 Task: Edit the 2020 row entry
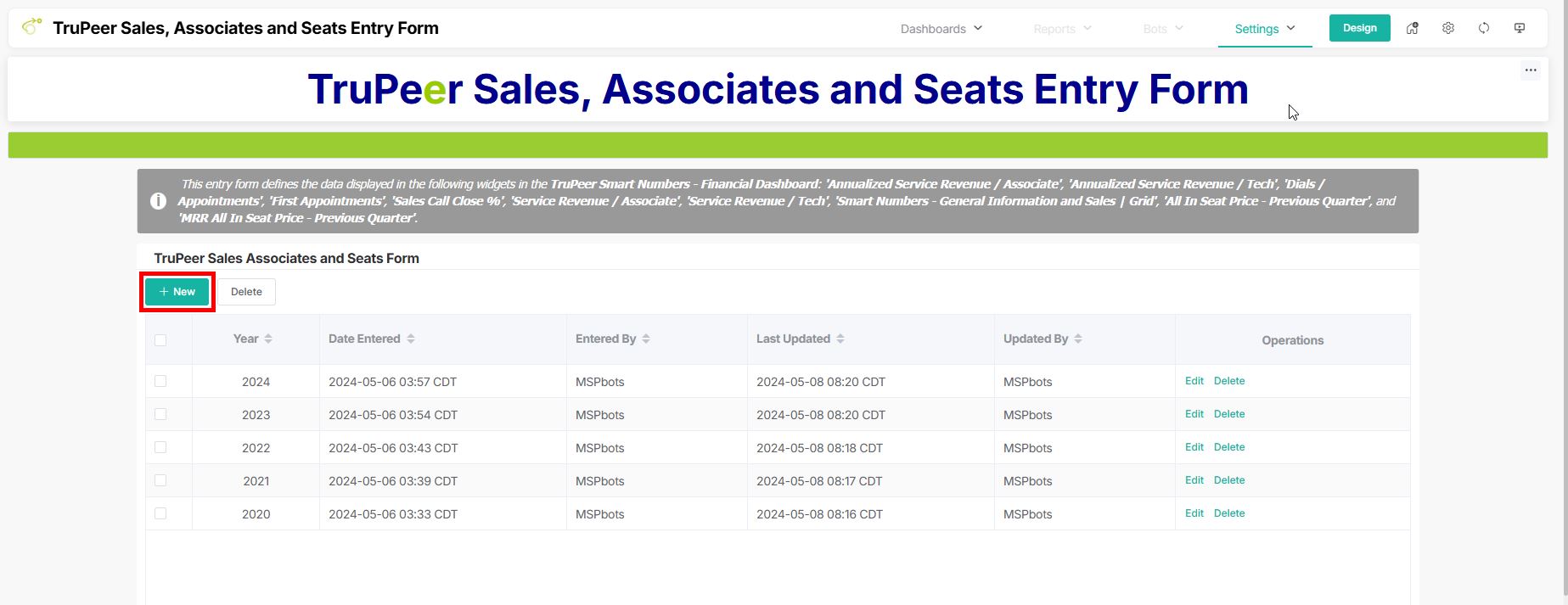pos(1194,513)
